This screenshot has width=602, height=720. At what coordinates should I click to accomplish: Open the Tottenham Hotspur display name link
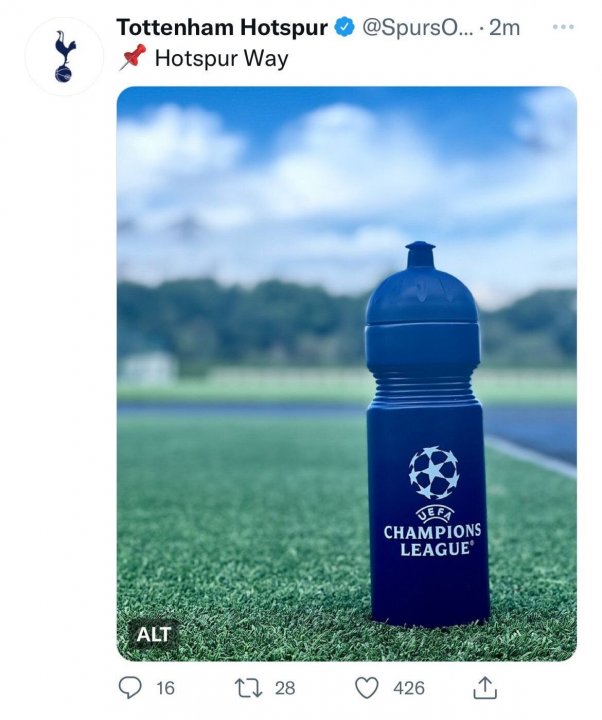point(222,28)
